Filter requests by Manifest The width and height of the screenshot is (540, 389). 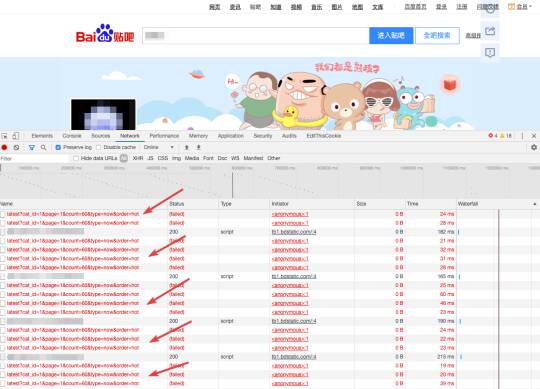tap(253, 158)
